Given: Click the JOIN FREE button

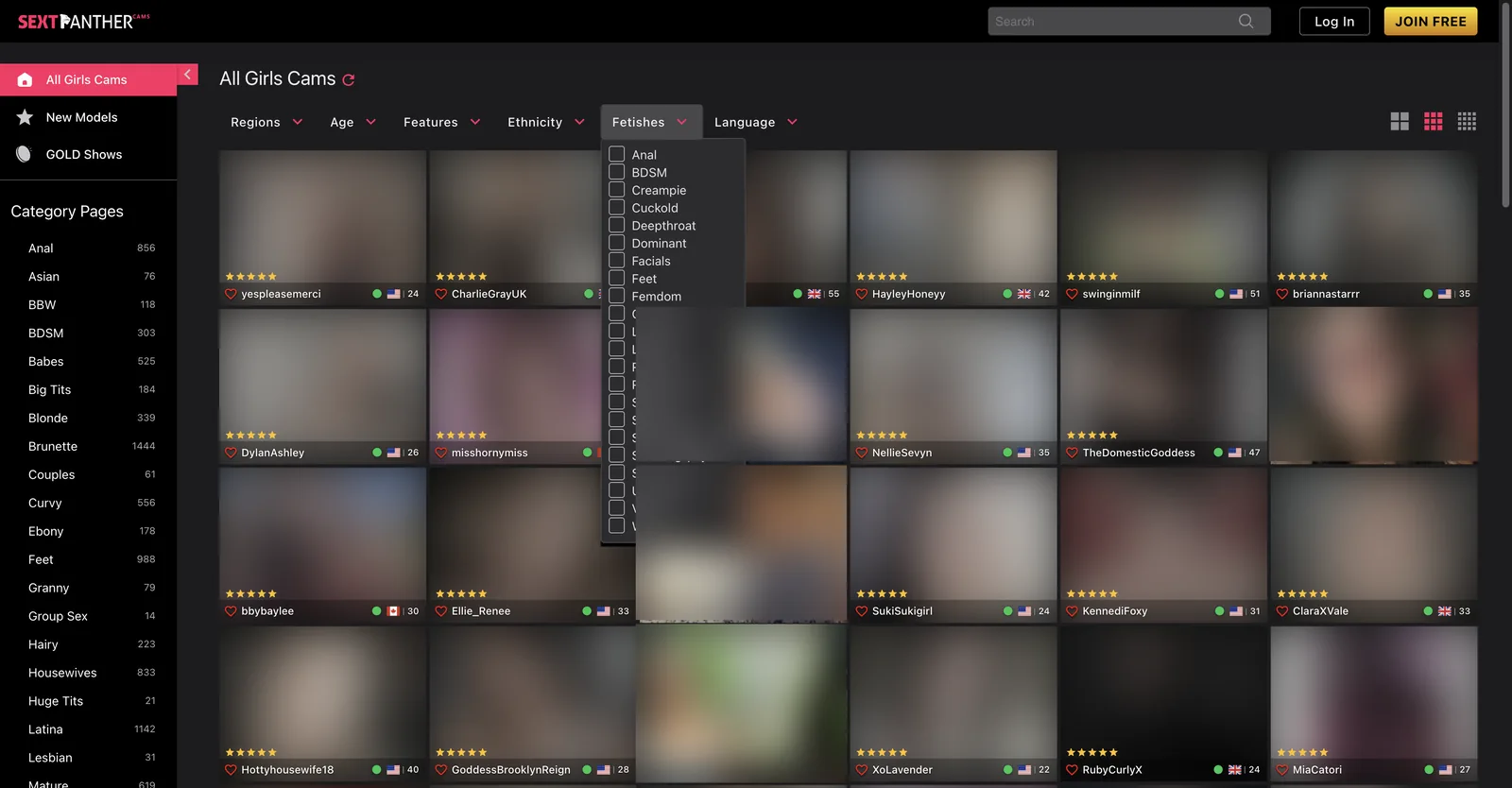Looking at the screenshot, I should click(x=1431, y=21).
